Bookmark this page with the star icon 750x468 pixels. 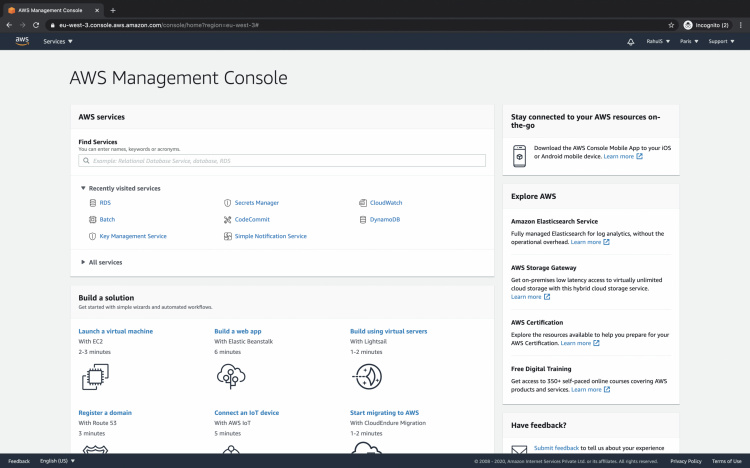[x=671, y=24]
